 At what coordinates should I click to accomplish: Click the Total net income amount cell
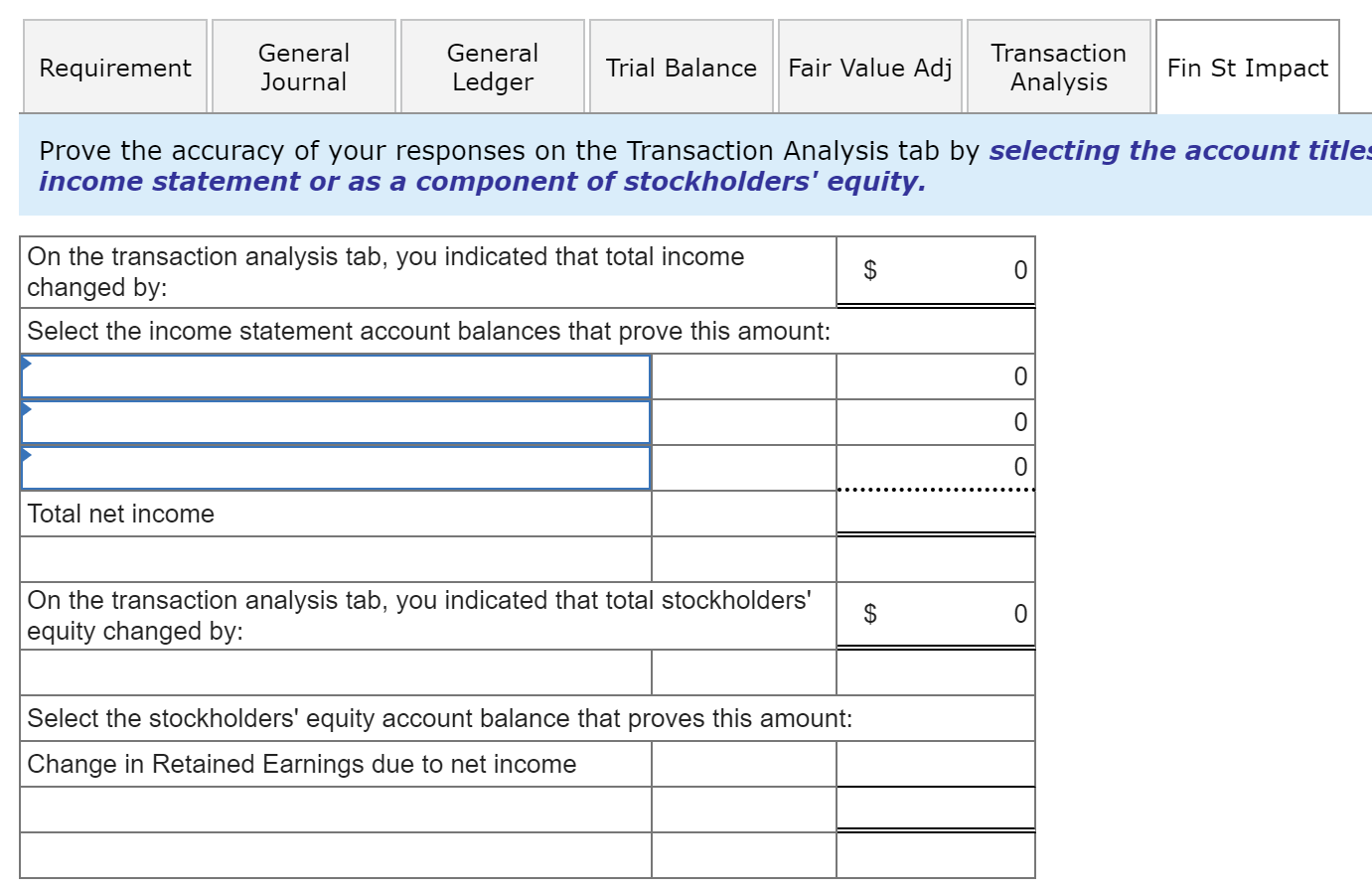pyautogui.click(x=935, y=514)
